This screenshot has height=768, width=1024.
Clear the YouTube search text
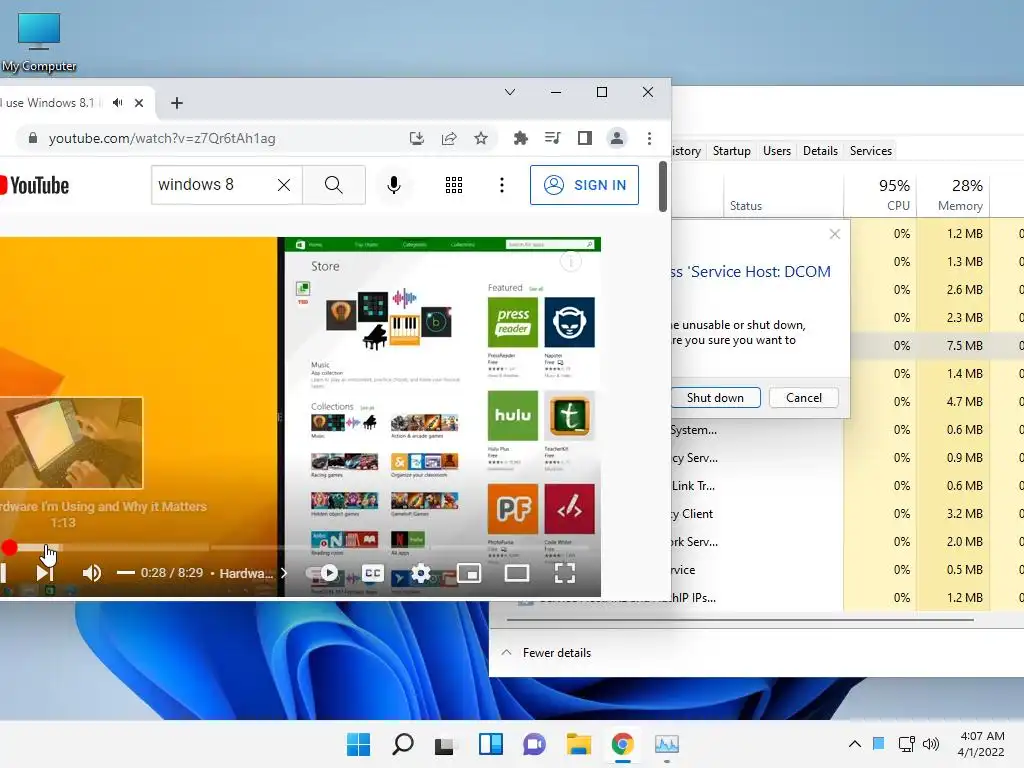coord(284,185)
